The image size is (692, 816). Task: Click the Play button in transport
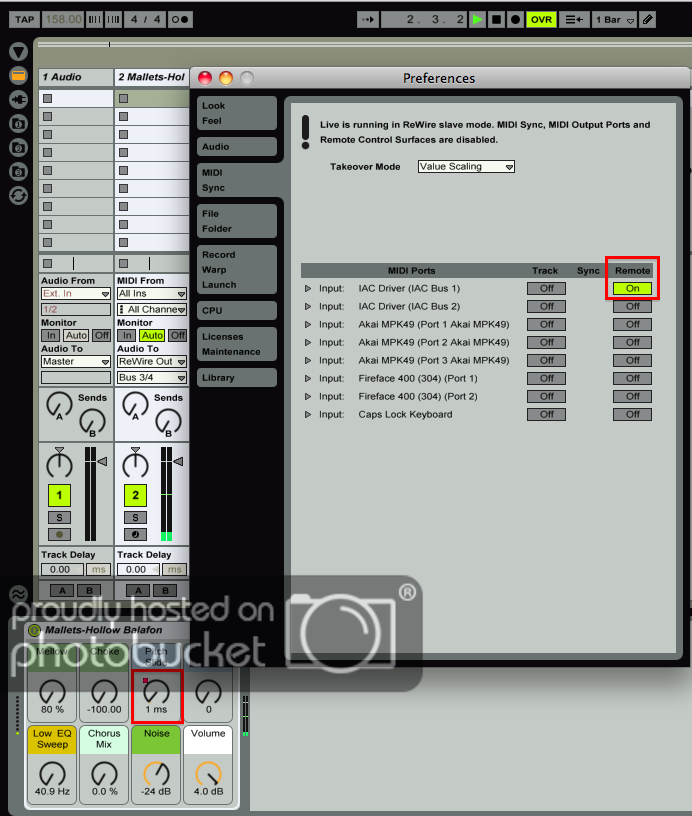pos(477,20)
